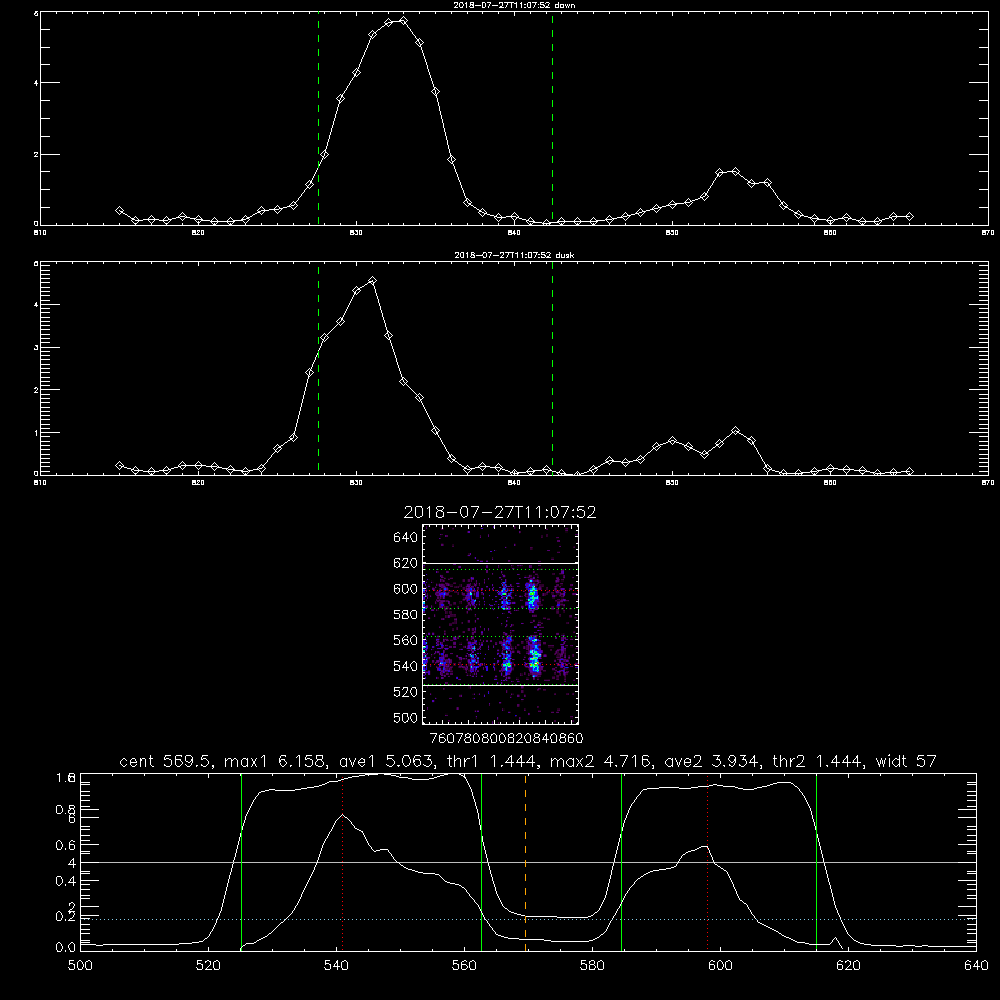The image size is (1000, 1000).
Task: Click the '830' x-axis label under dawn plot
Action: coord(356,233)
